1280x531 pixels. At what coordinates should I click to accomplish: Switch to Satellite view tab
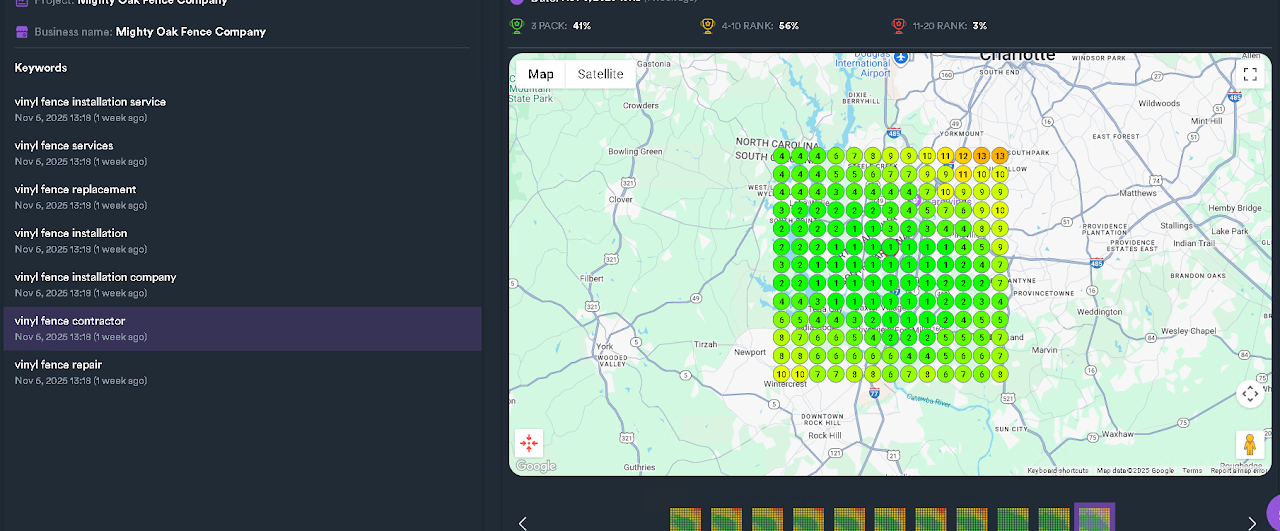click(600, 74)
